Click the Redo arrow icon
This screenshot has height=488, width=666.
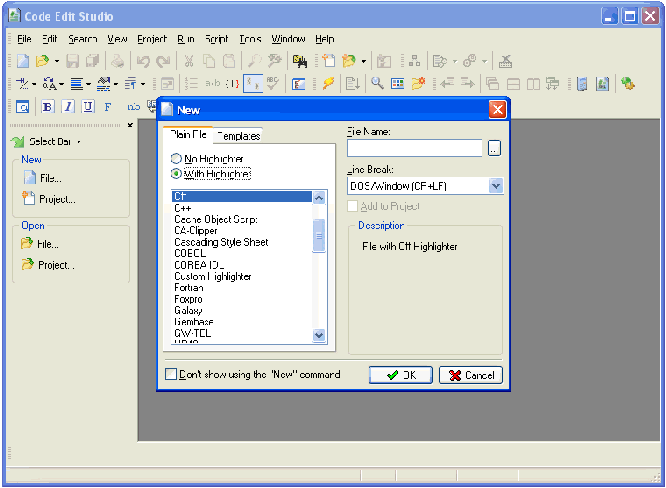tap(163, 61)
